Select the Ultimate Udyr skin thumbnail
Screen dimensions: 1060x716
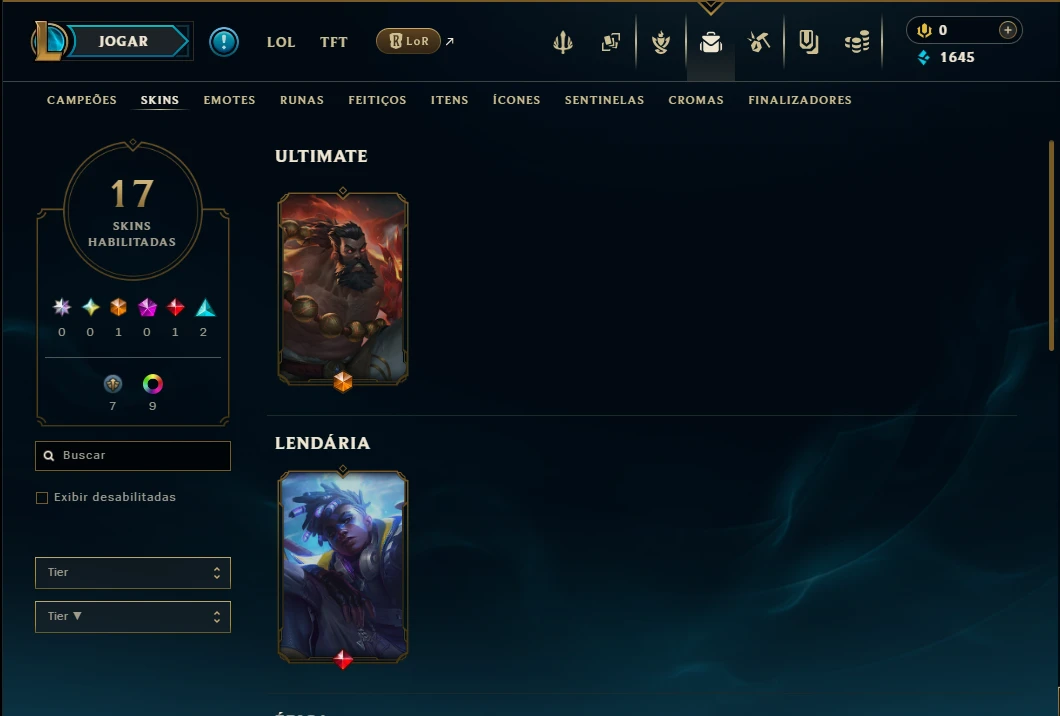tap(343, 289)
